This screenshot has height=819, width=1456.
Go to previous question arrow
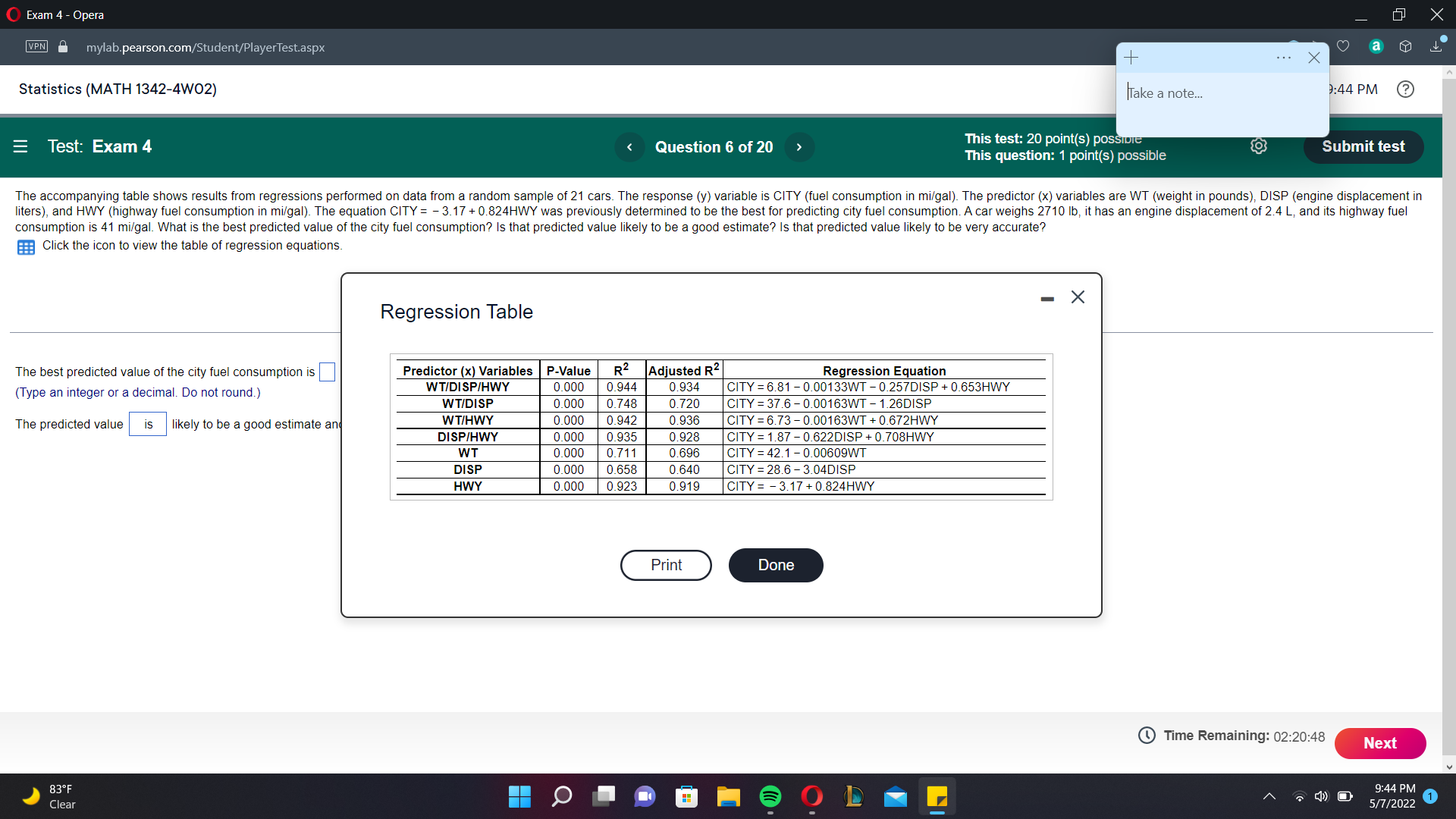tap(629, 147)
